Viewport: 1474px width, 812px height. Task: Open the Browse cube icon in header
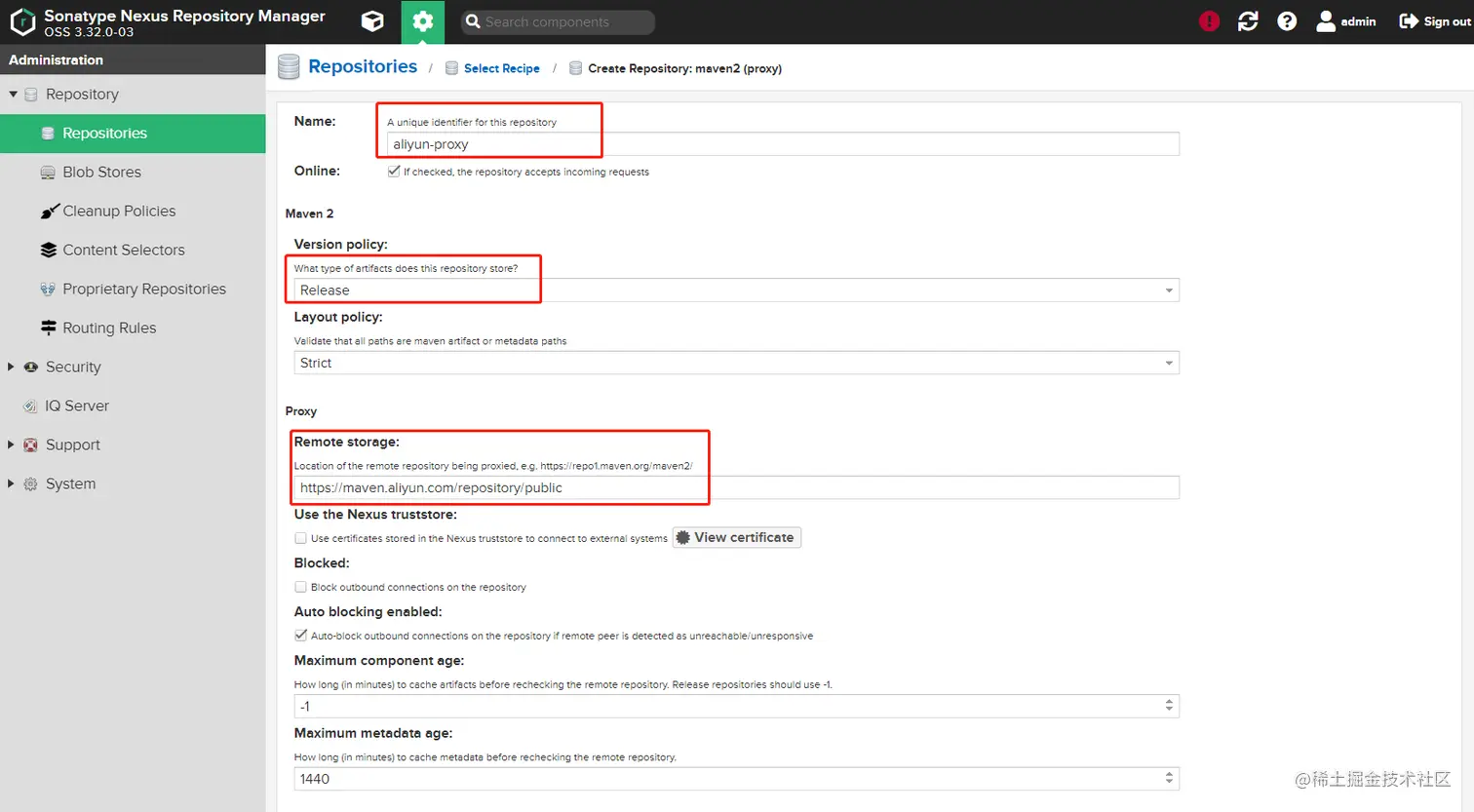372,21
